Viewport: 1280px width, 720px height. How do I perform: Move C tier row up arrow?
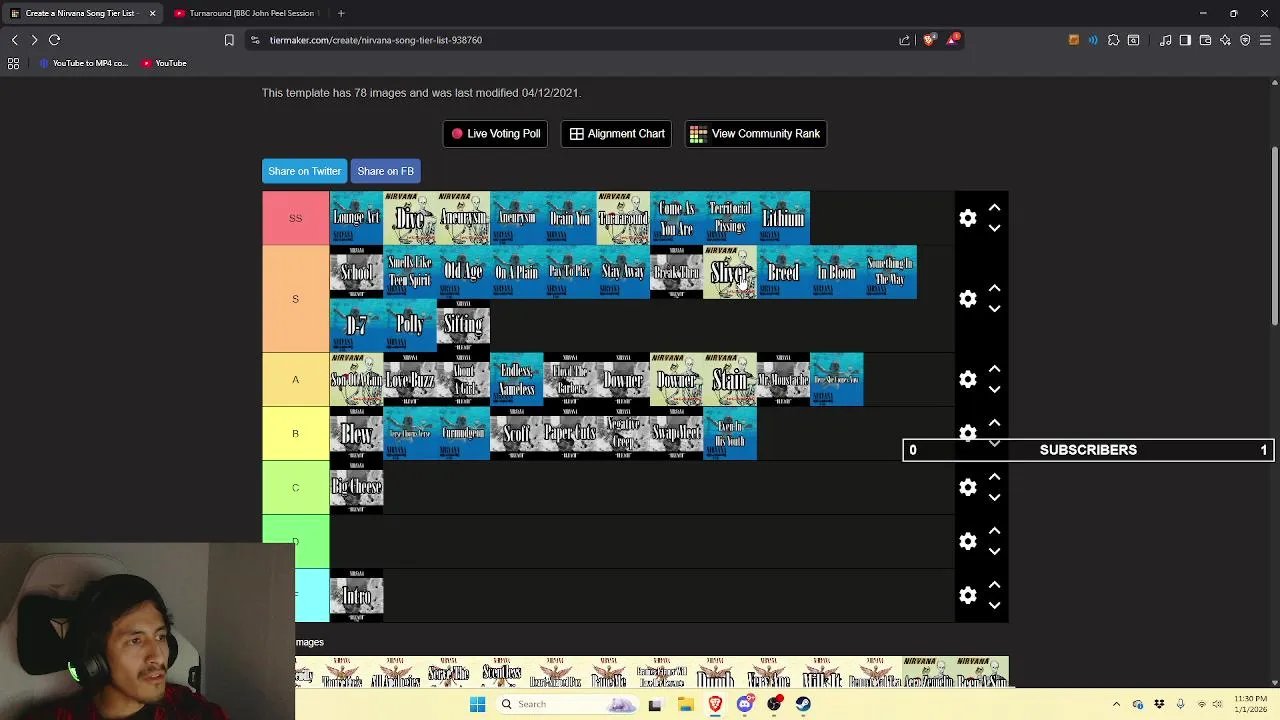[994, 478]
